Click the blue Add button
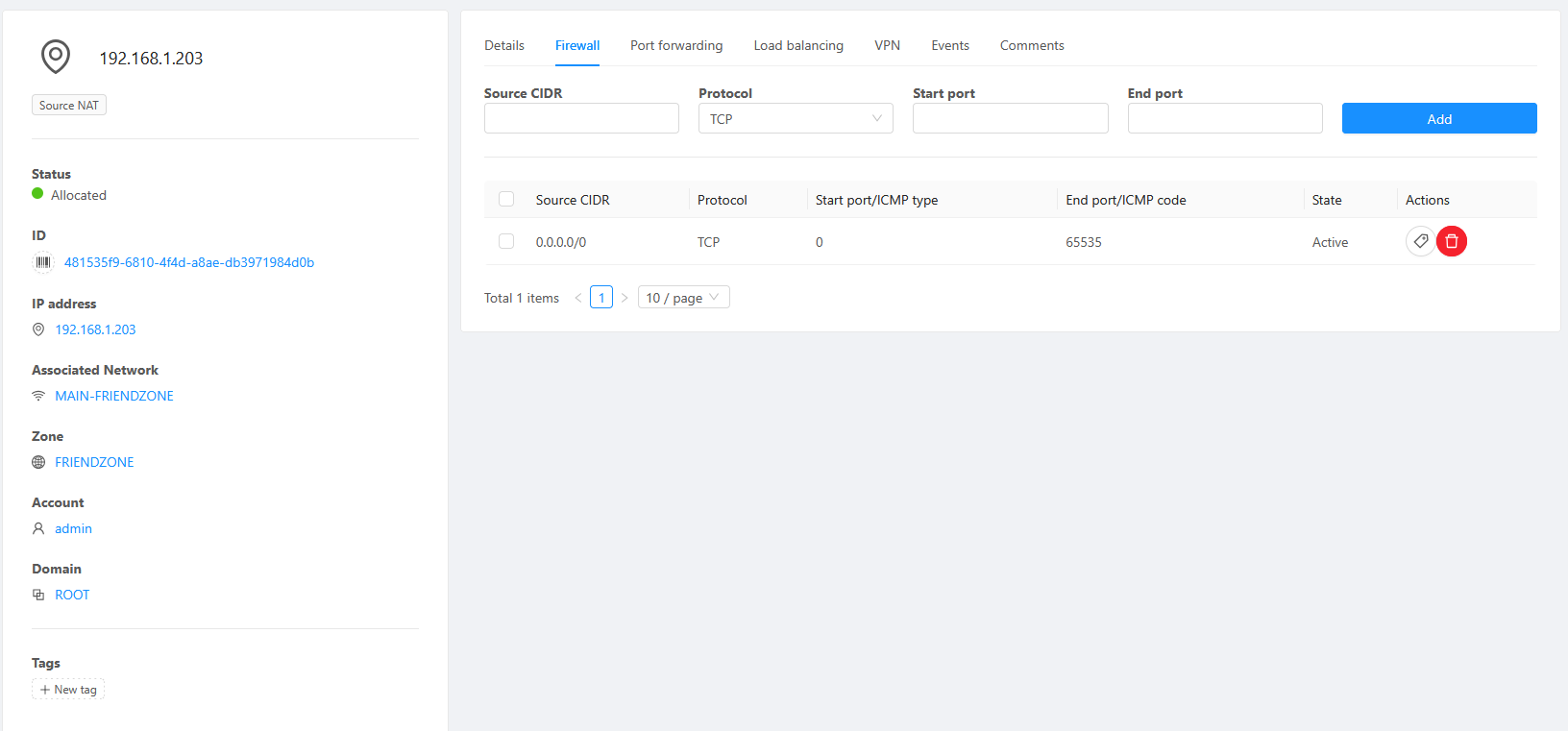Image resolution: width=1568 pixels, height=731 pixels. pyautogui.click(x=1438, y=118)
